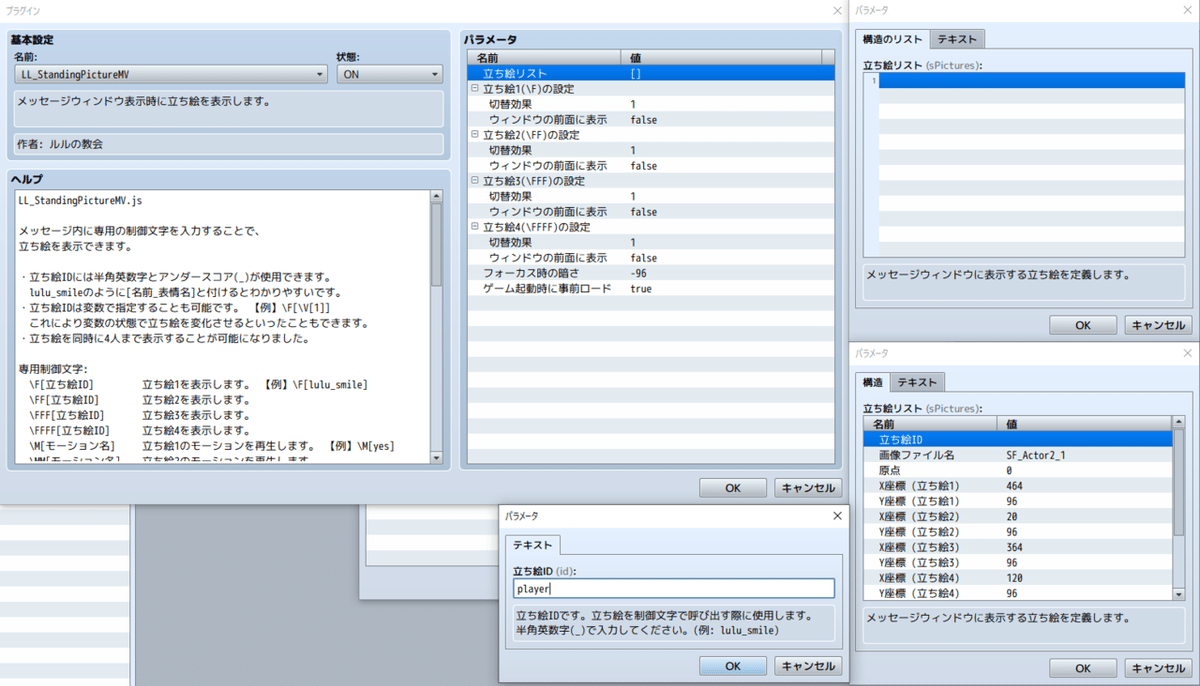
Task: Collapse the 立ち絵4(\FFFF)の設定 group
Action: pos(472,226)
